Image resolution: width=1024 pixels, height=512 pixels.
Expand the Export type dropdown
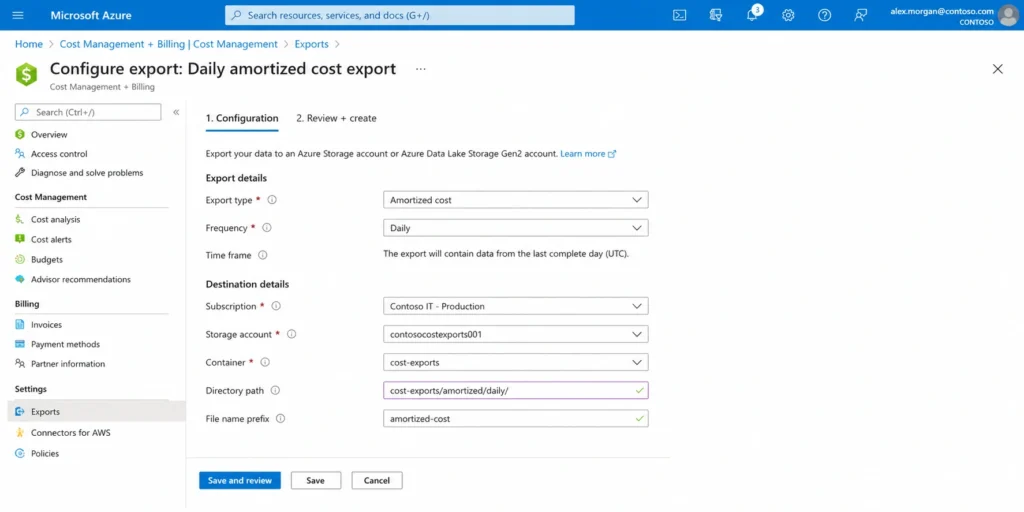515,200
